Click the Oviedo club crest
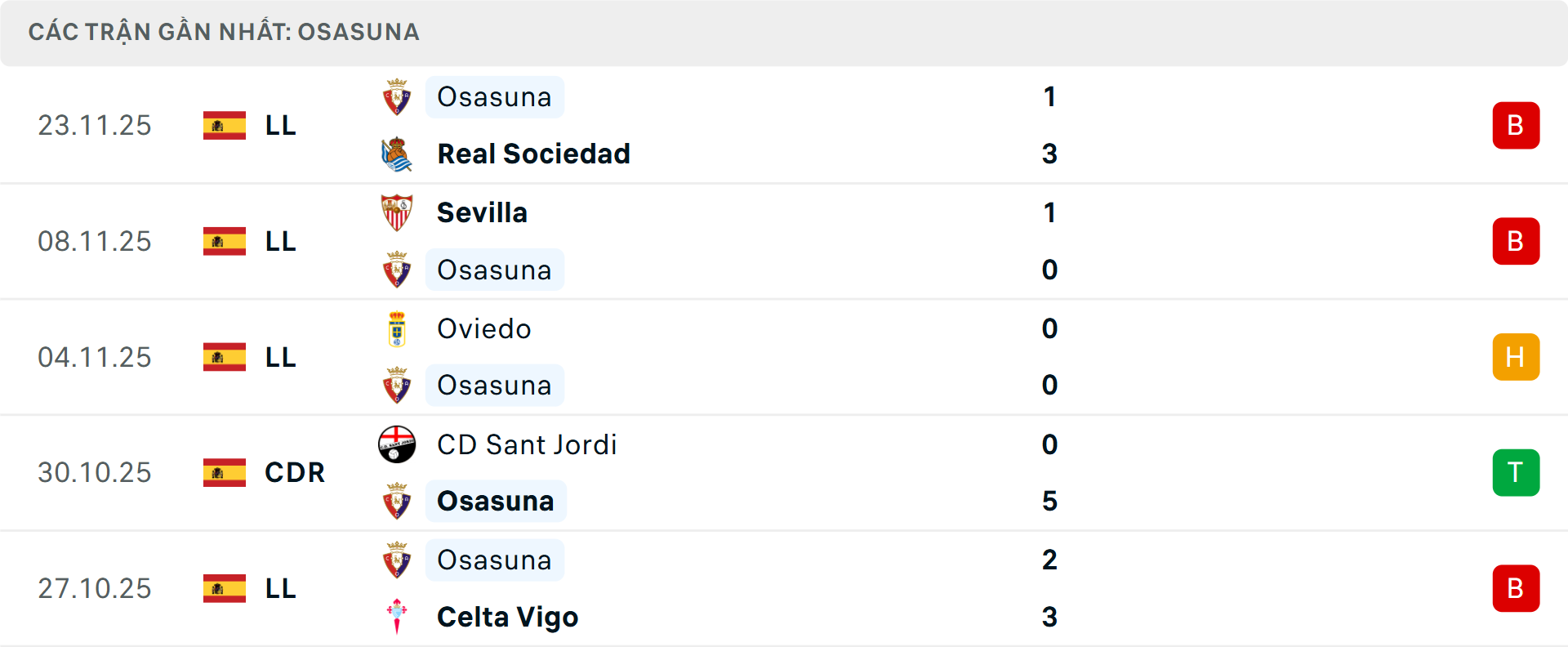Viewport: 1568px width, 647px height. [x=397, y=329]
